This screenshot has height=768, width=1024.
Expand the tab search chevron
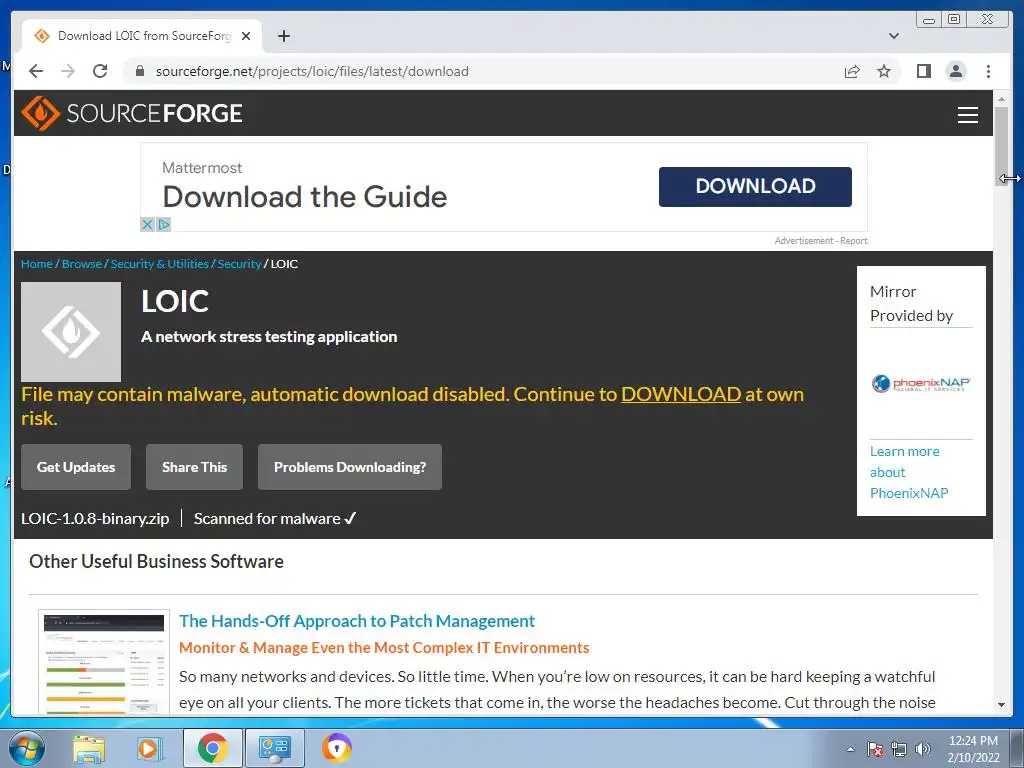point(893,36)
